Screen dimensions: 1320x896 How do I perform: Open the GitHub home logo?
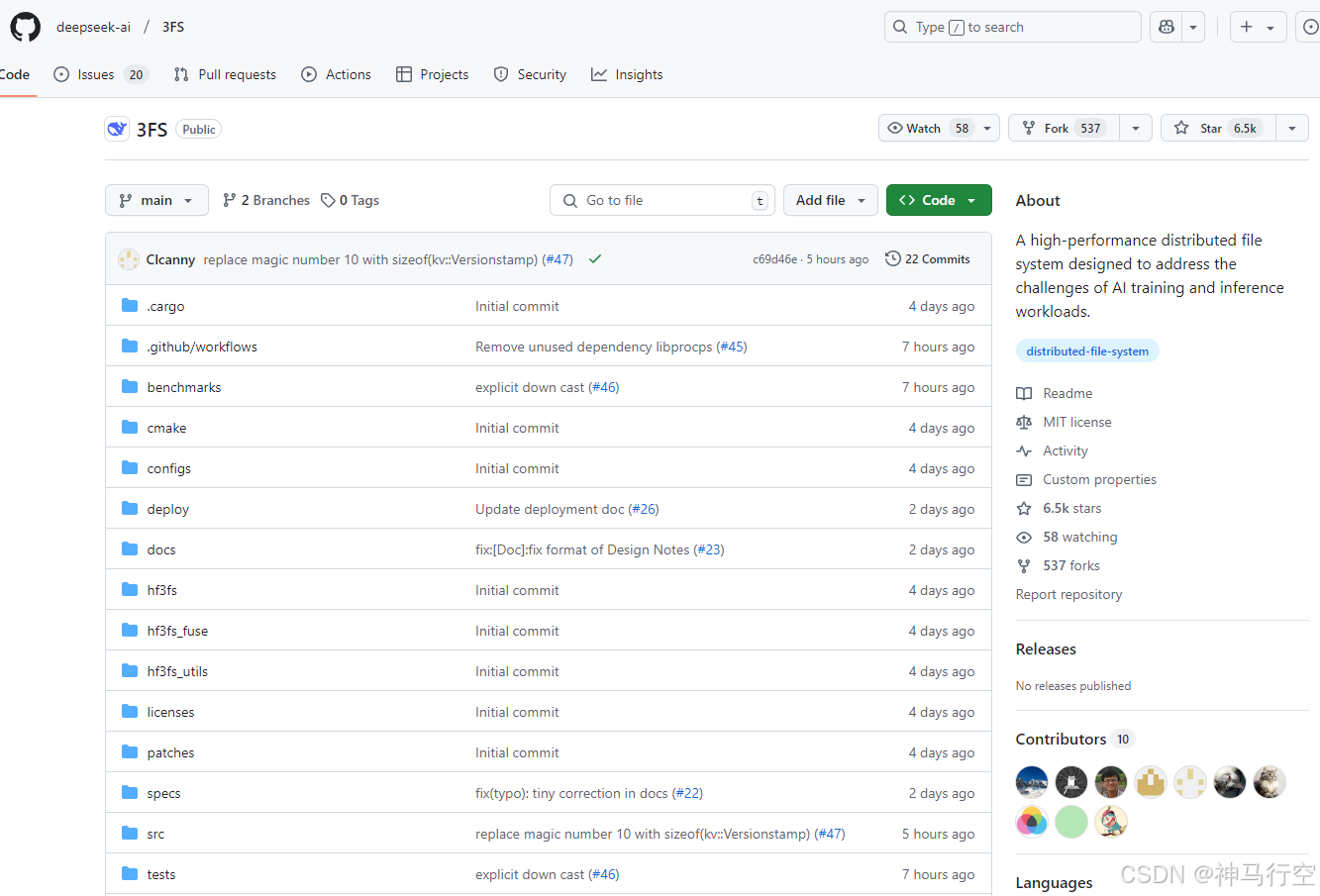point(26,27)
